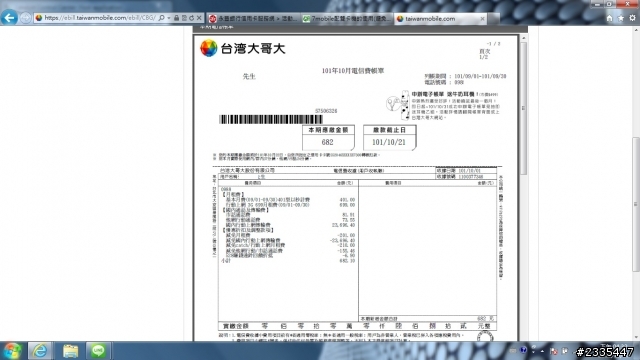This screenshot has width=640, height=360.
Task: Click the search magnifier in address bar
Action: 162,18
